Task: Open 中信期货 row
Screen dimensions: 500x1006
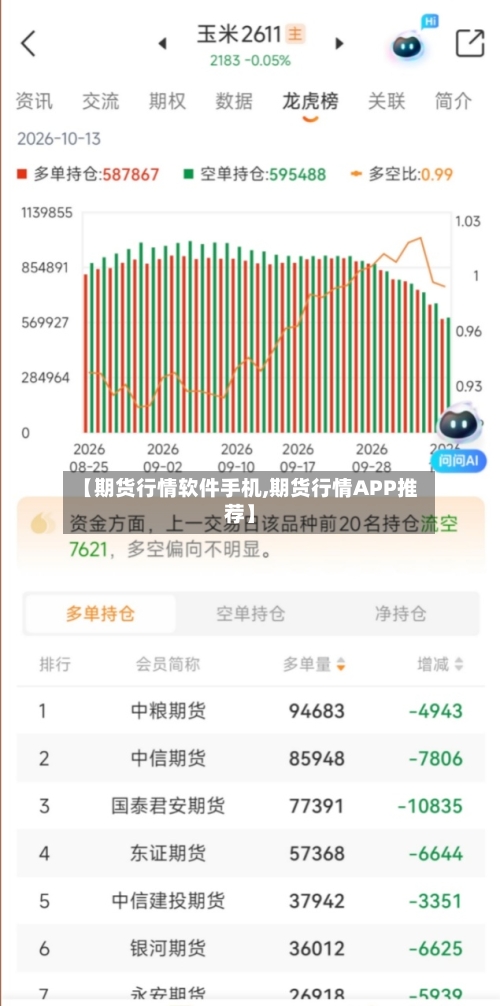Action: 250,758
